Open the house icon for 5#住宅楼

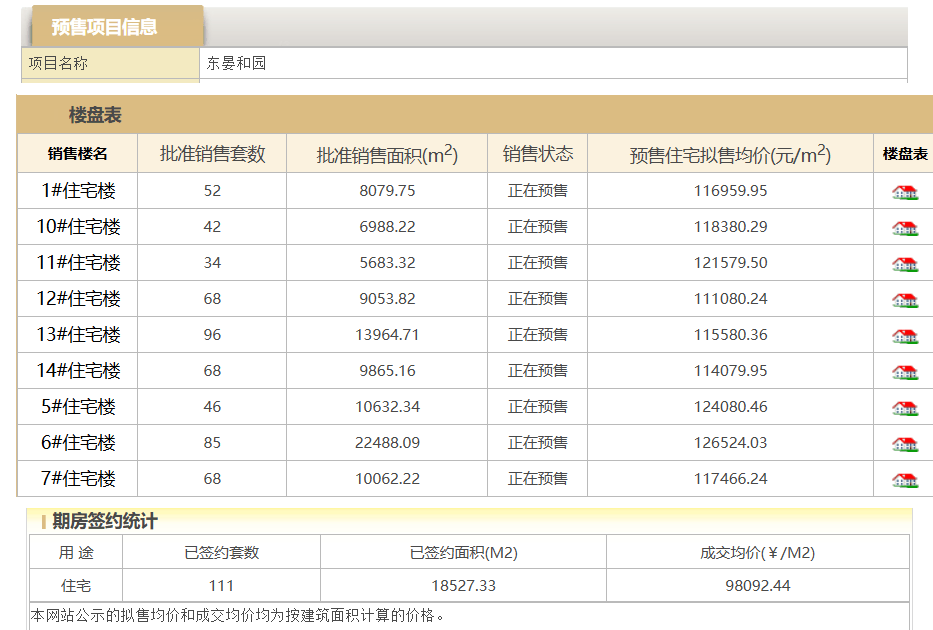click(904, 408)
